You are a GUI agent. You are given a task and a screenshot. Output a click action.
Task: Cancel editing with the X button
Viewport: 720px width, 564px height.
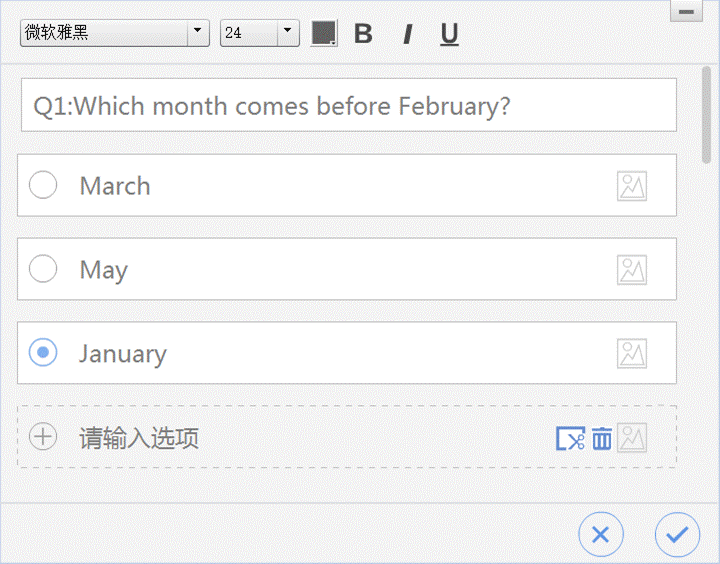point(601,535)
